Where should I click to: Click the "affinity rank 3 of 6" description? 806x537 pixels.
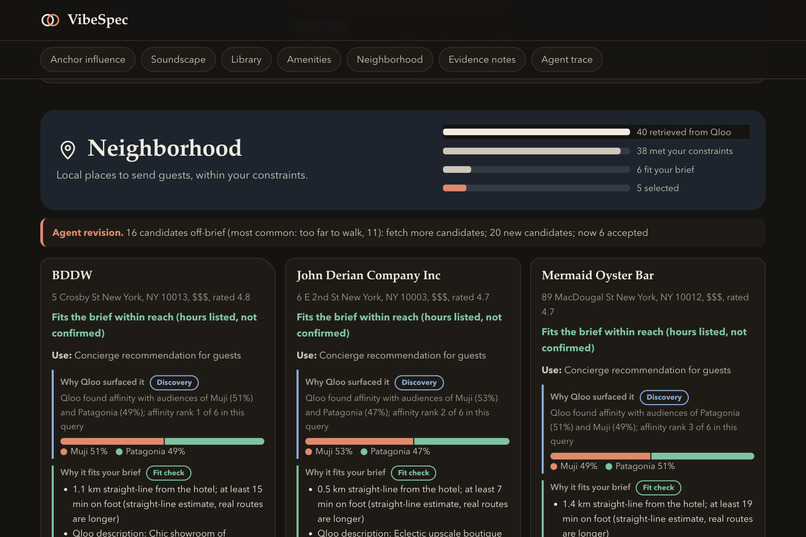(x=645, y=427)
